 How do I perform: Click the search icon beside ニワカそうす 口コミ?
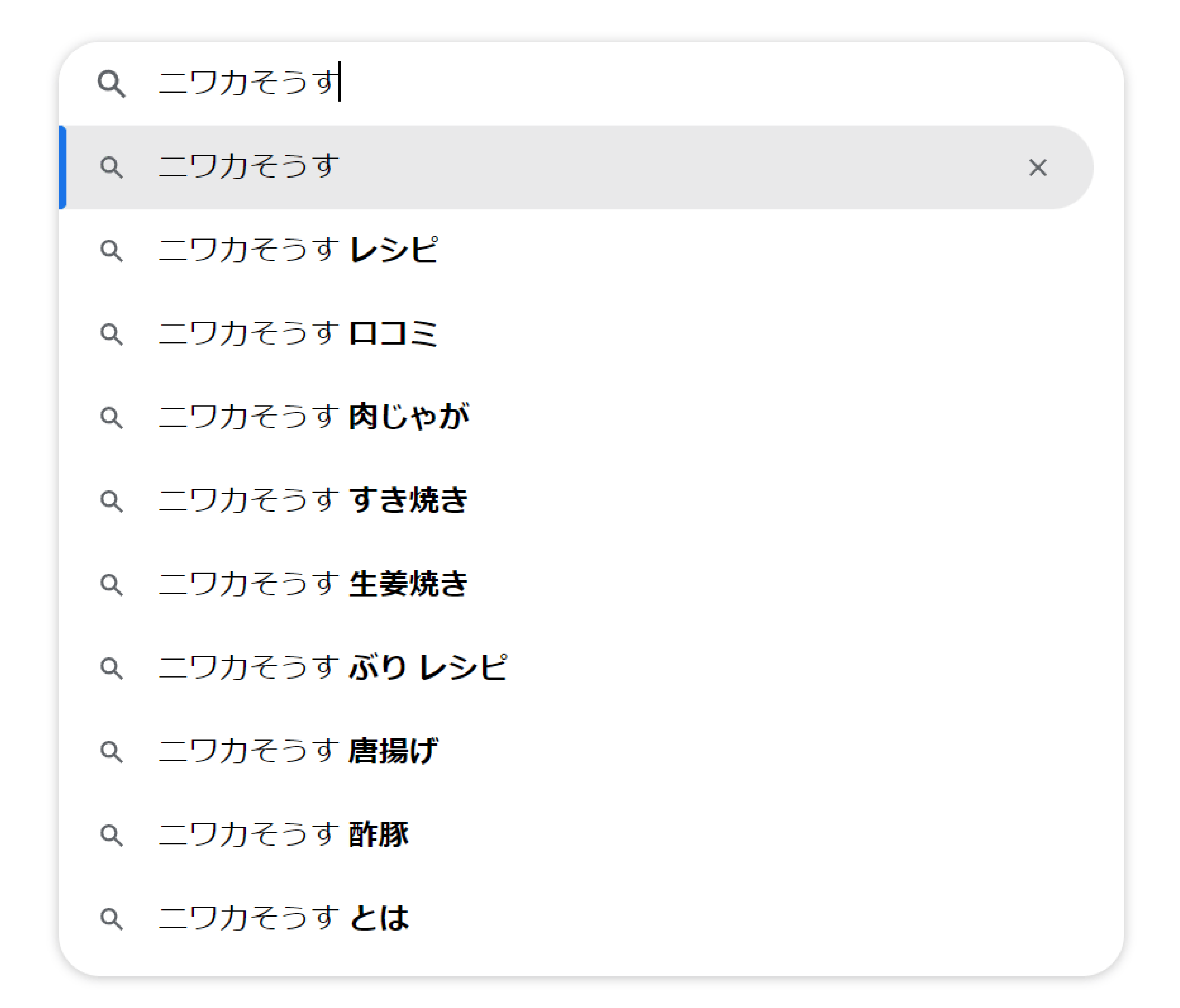[x=111, y=334]
